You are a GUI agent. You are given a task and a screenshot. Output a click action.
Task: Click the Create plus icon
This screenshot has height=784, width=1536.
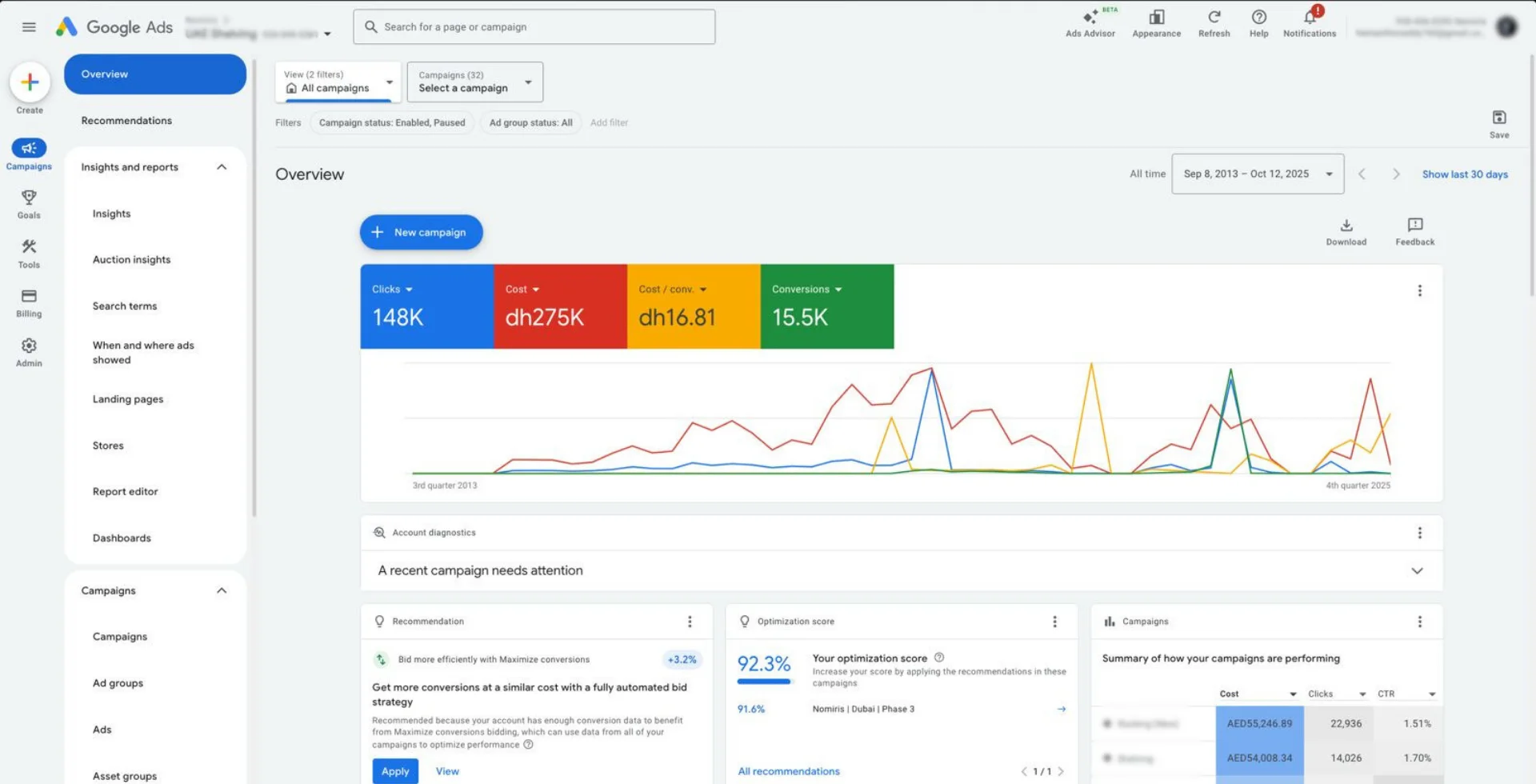click(30, 82)
